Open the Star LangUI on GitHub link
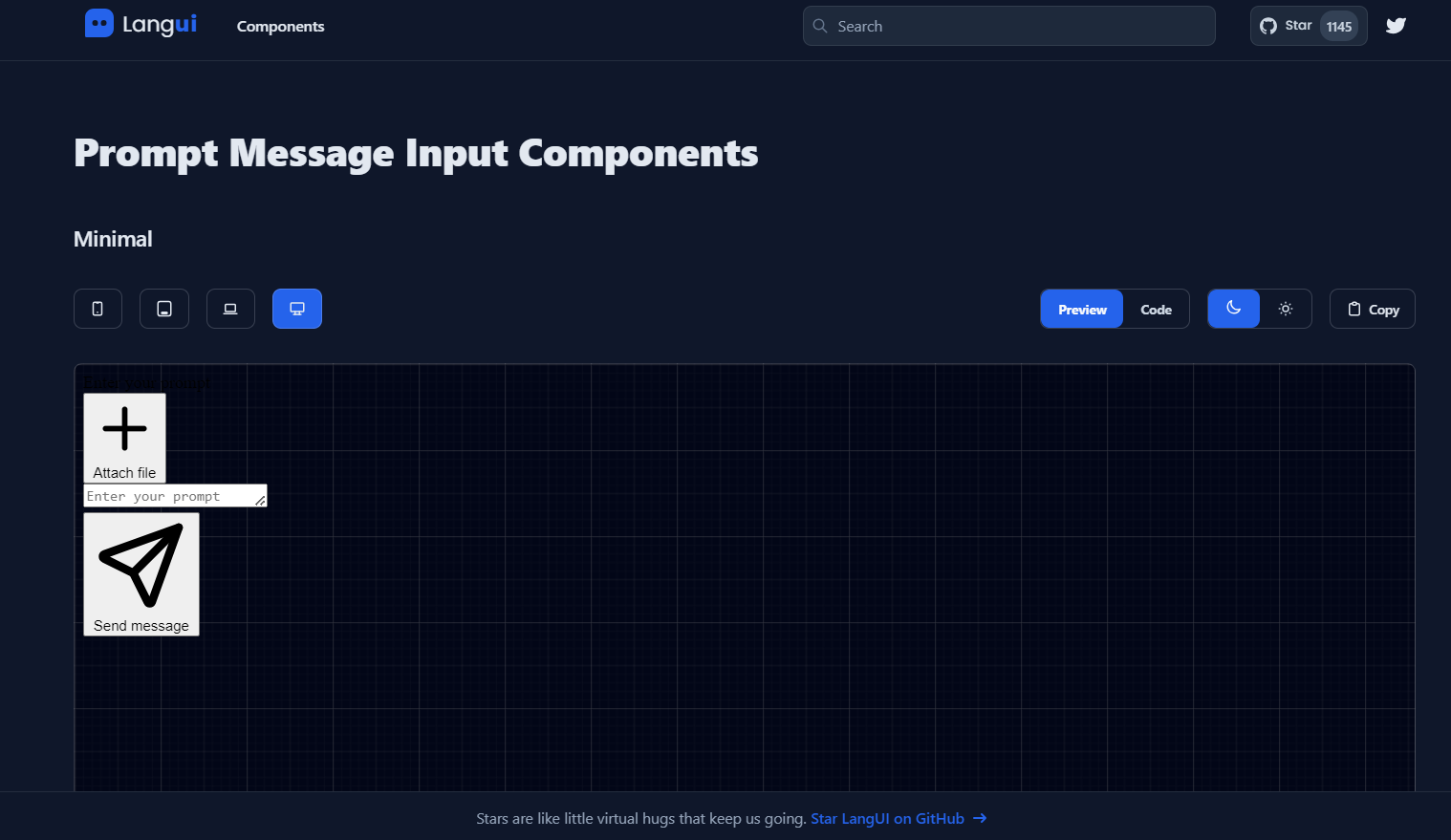The image size is (1451, 840). point(887,818)
